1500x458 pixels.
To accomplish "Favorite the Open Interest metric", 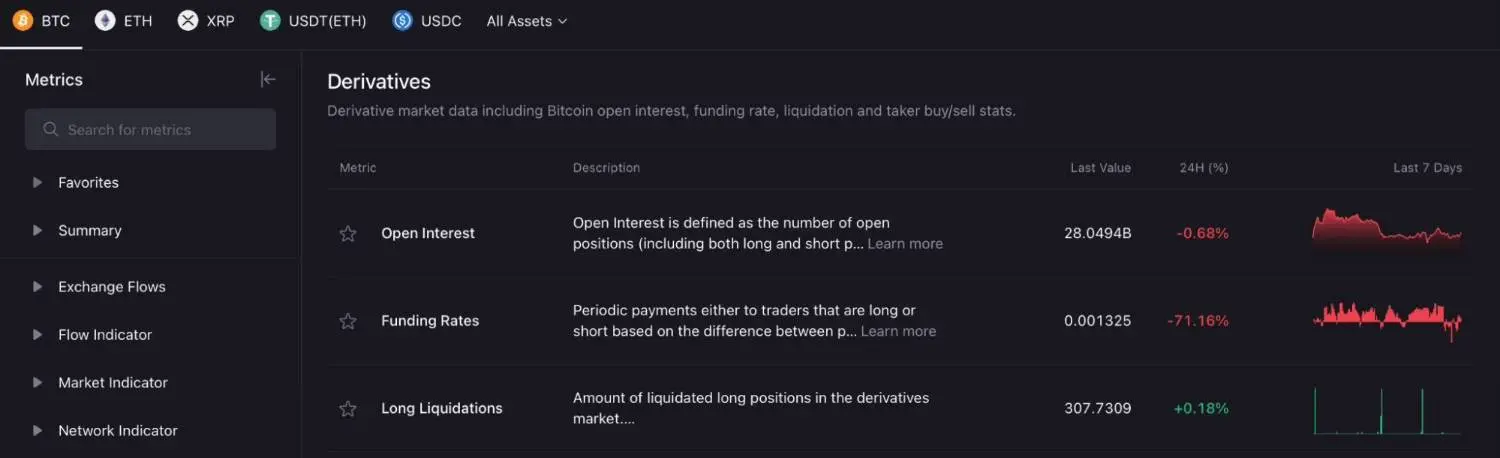I will (348, 234).
